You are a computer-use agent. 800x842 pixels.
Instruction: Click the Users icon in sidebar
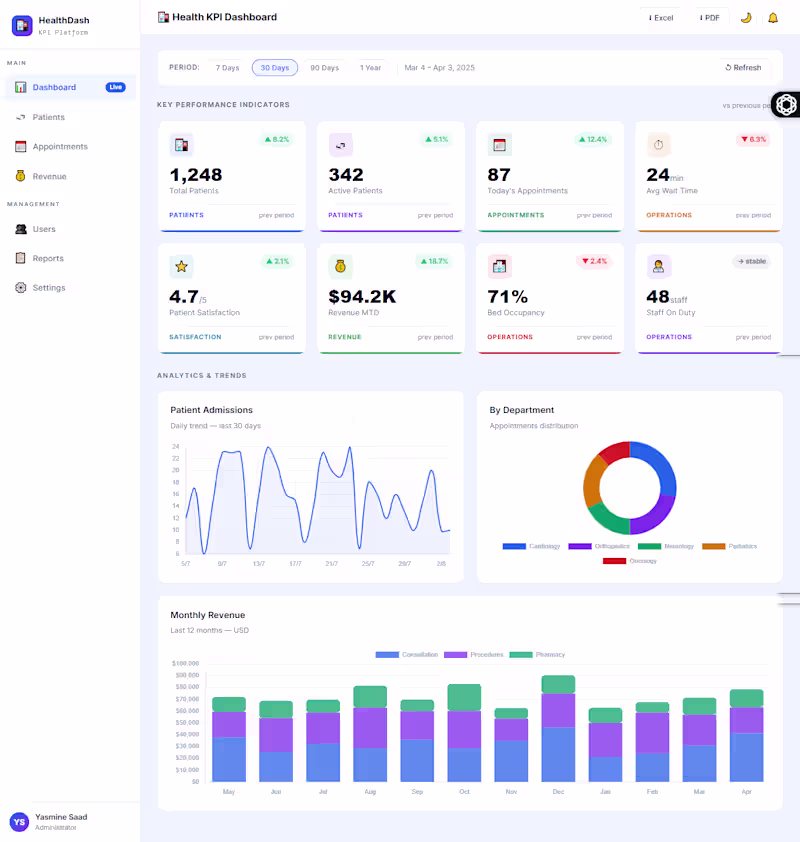[20, 229]
